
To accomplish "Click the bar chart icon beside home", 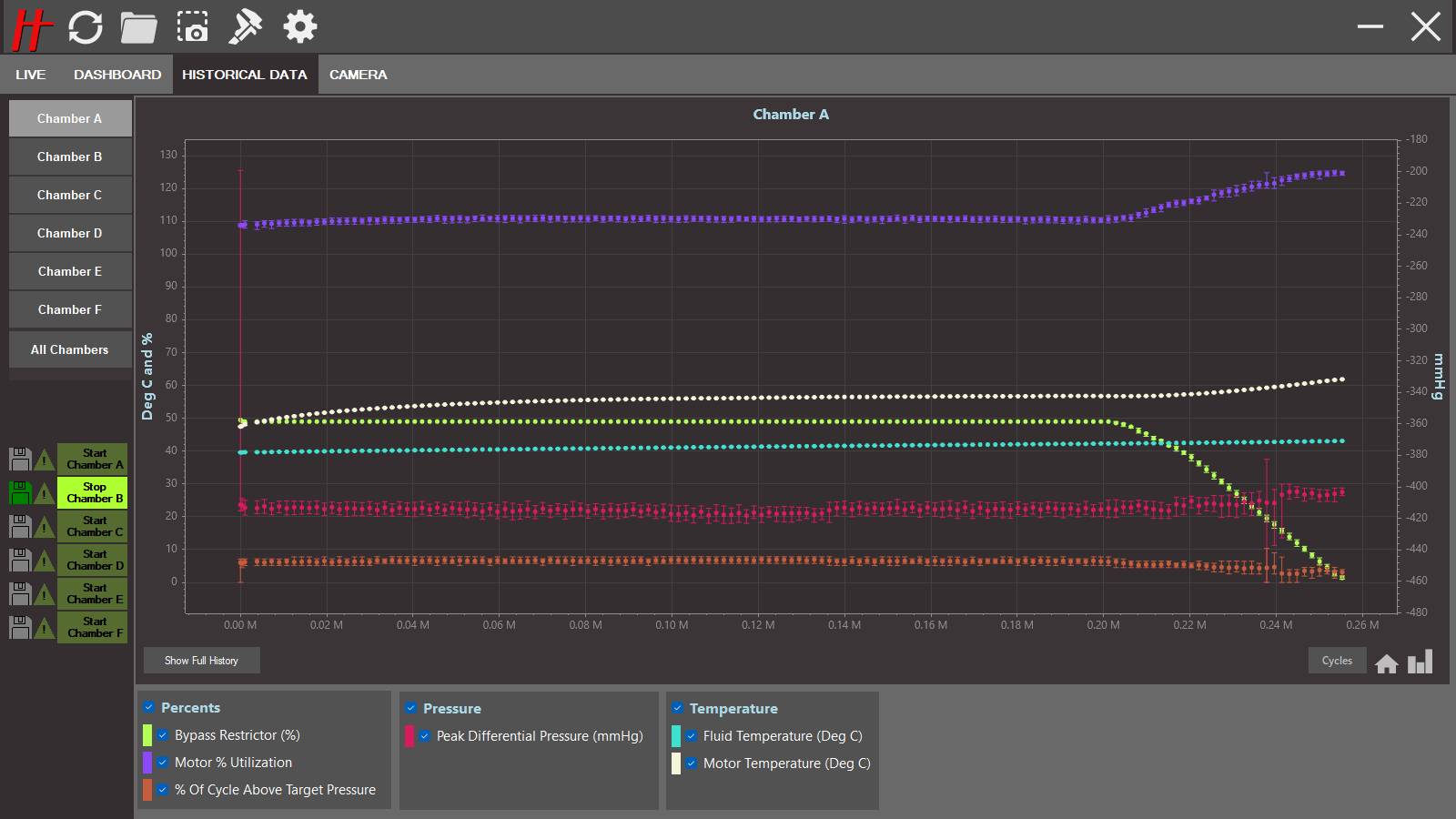I will (x=1420, y=662).
